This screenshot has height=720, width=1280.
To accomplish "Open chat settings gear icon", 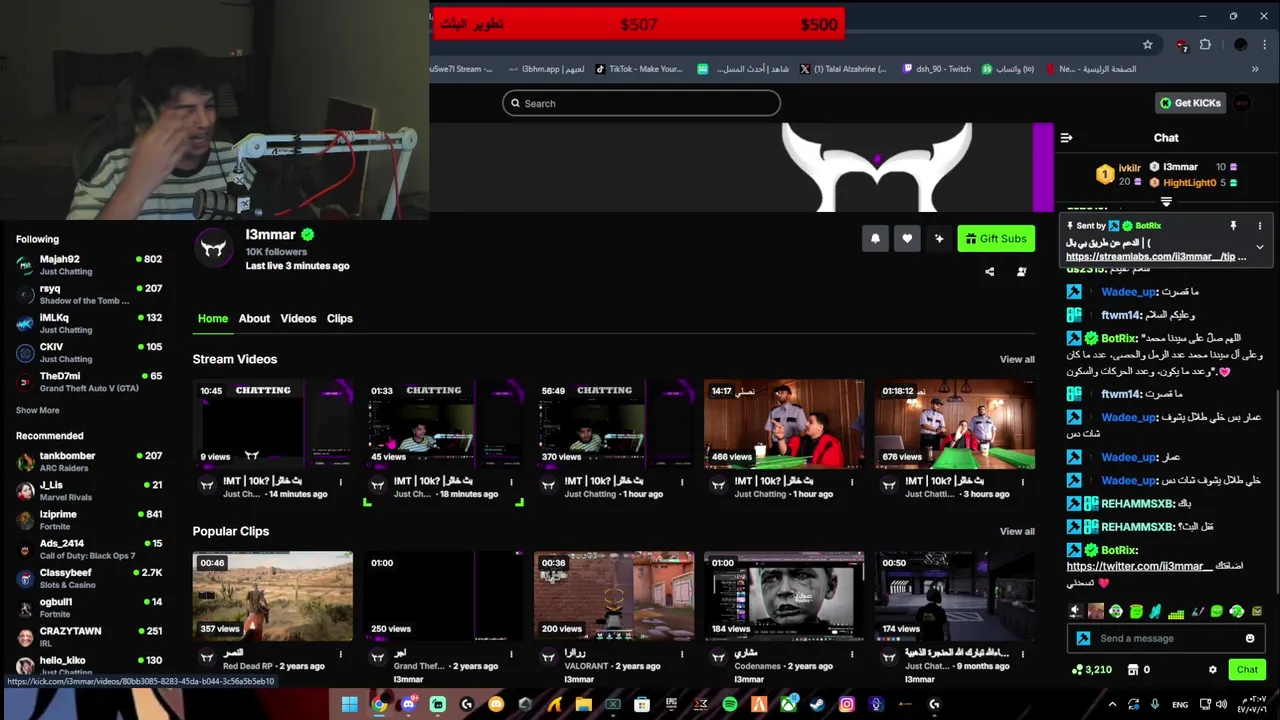I will click(x=1213, y=670).
